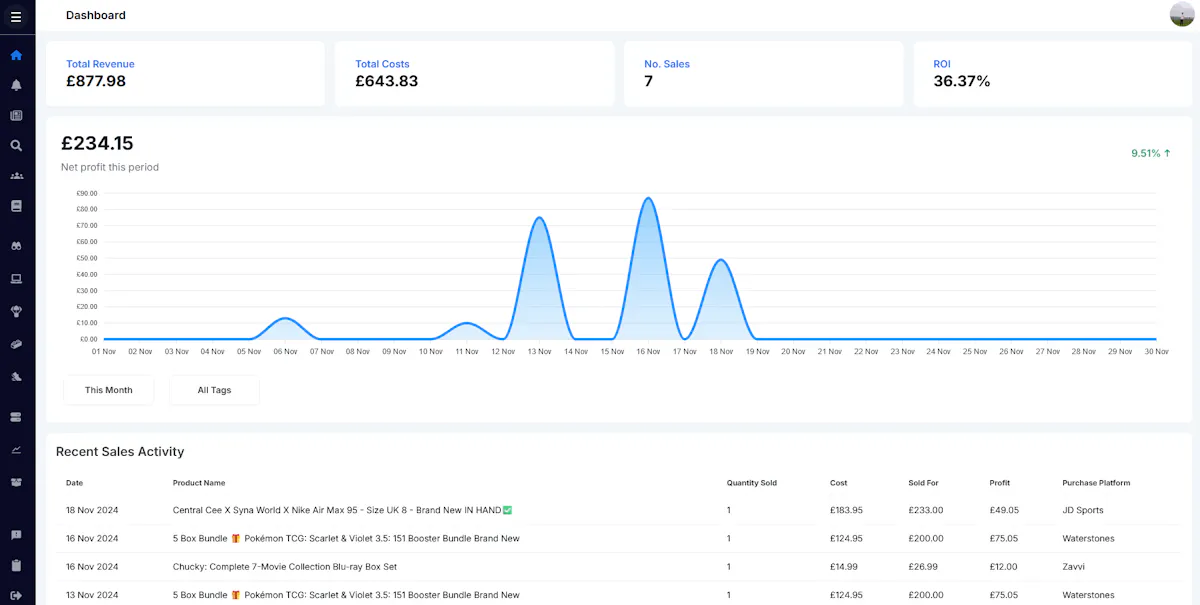Open the laptop icon in sidebar
Viewport: 1200px width, 605px height.
(x=16, y=279)
